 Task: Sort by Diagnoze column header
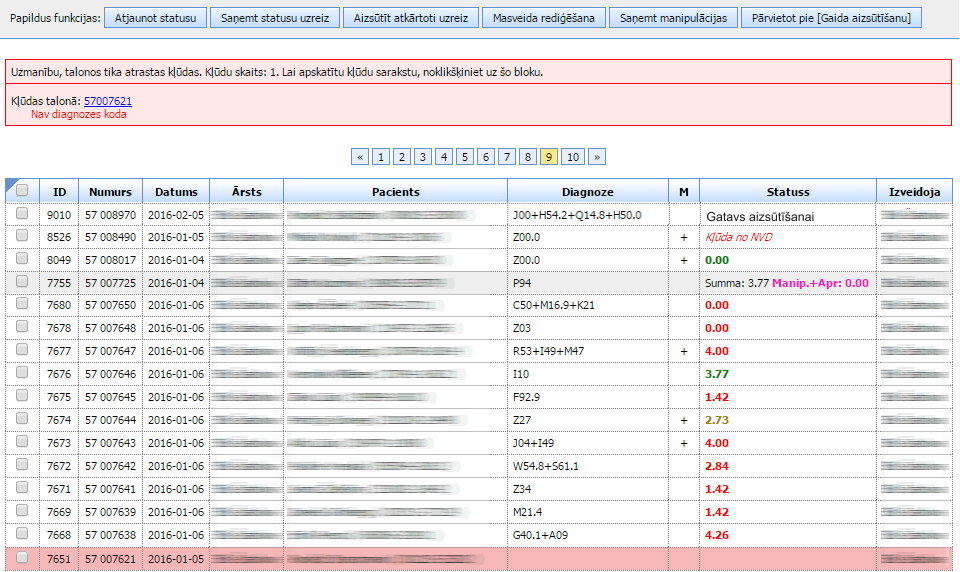click(x=587, y=191)
